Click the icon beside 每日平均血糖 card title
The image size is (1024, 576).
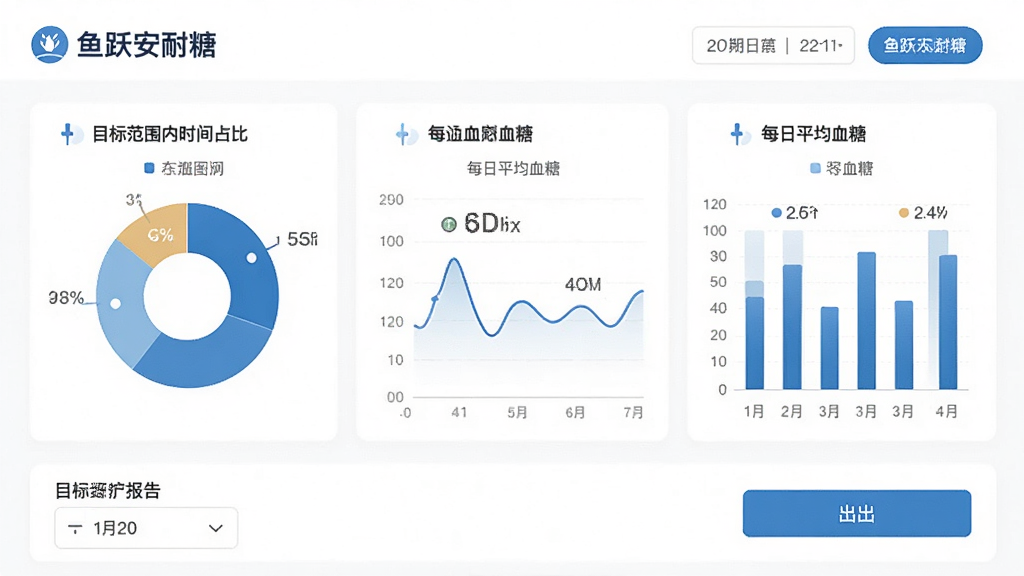tap(740, 134)
